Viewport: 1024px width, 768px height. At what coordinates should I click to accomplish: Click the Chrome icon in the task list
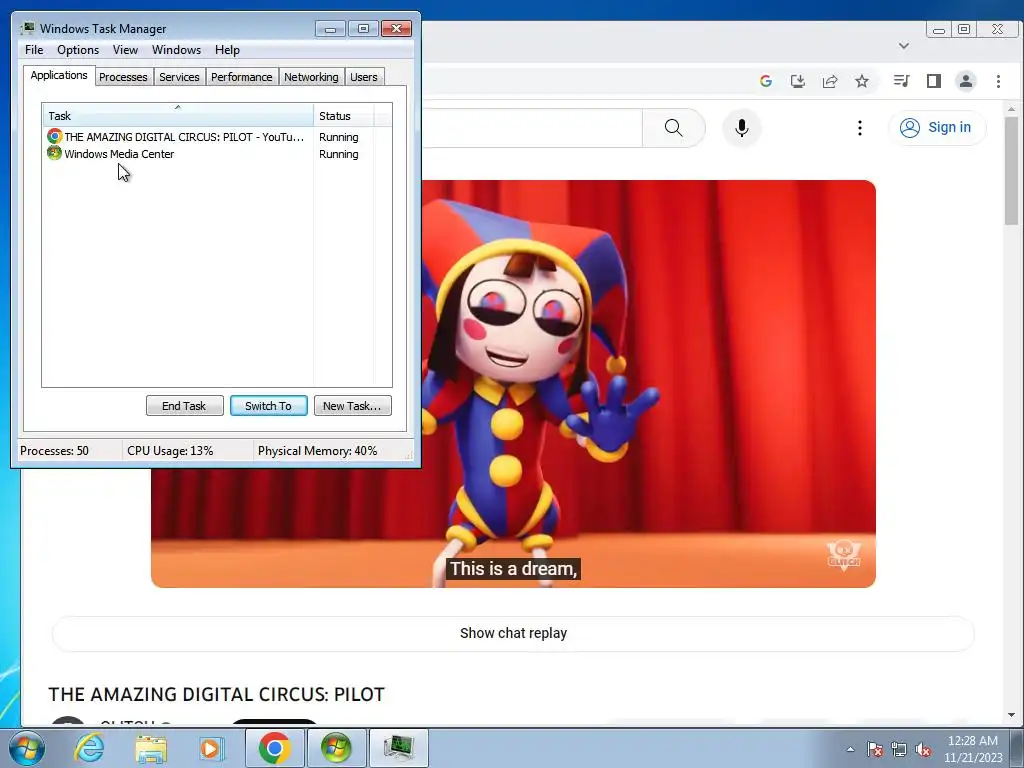(54, 136)
